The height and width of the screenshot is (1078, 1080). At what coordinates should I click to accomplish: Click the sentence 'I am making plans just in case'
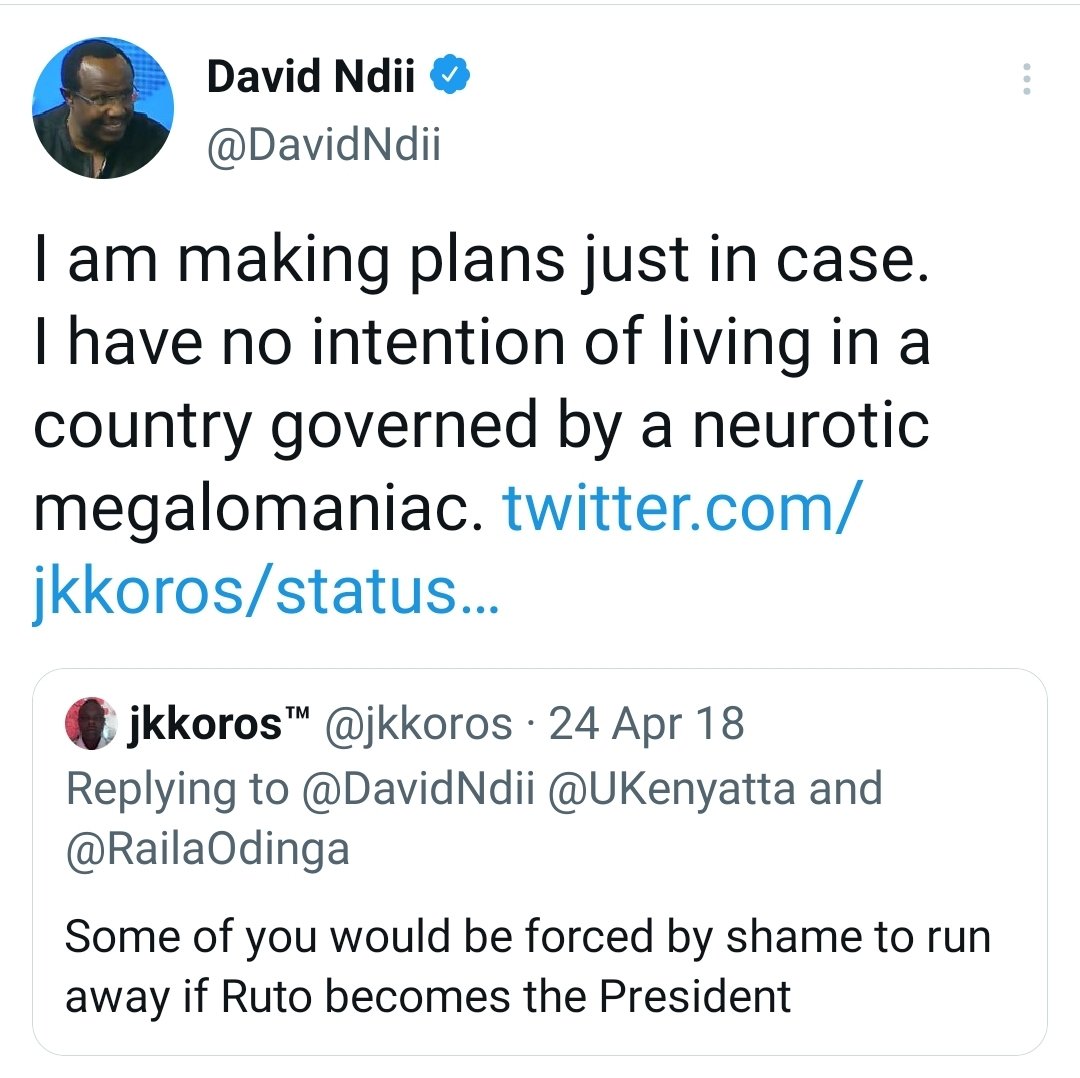tap(481, 259)
